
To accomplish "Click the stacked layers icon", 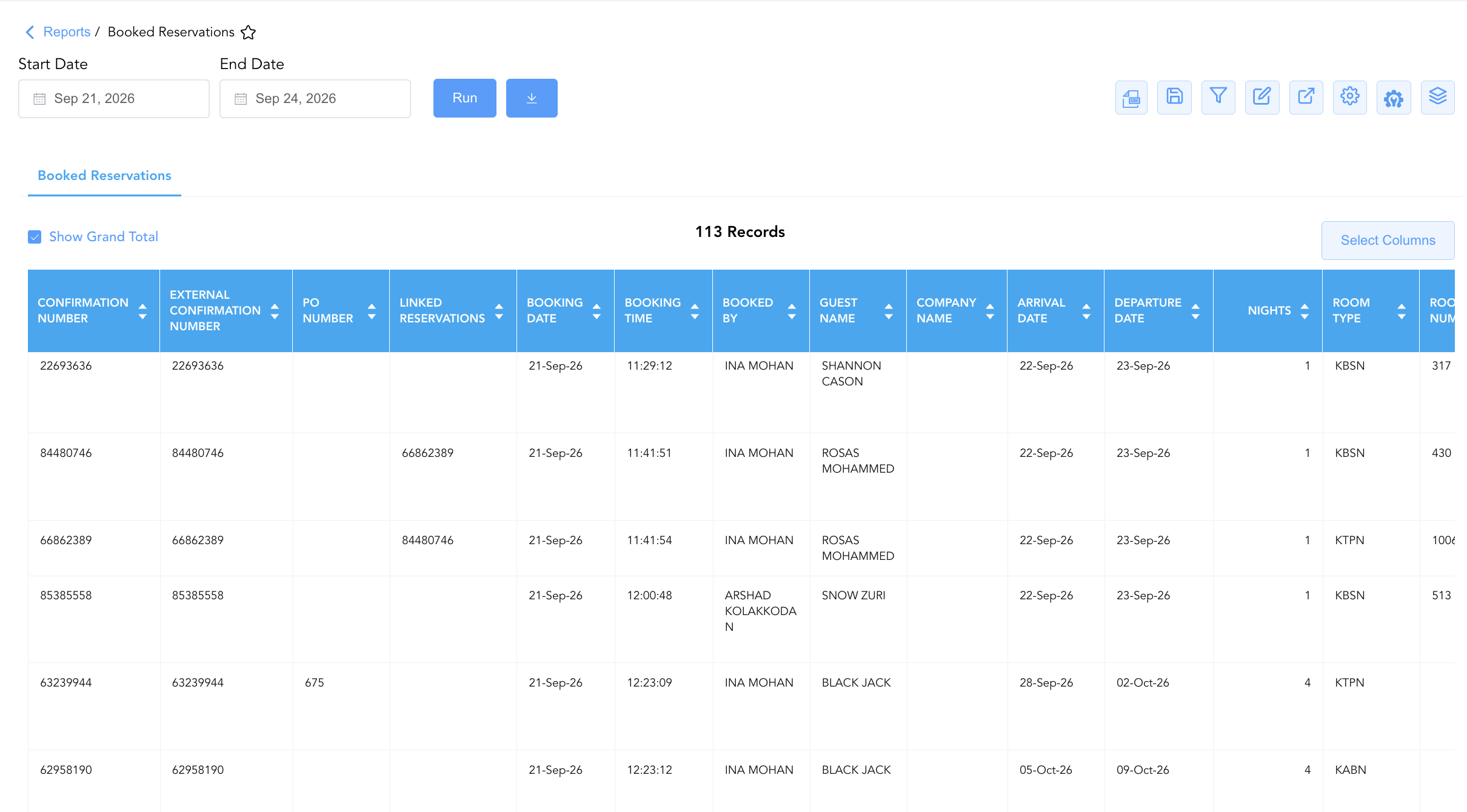I will 1438,98.
